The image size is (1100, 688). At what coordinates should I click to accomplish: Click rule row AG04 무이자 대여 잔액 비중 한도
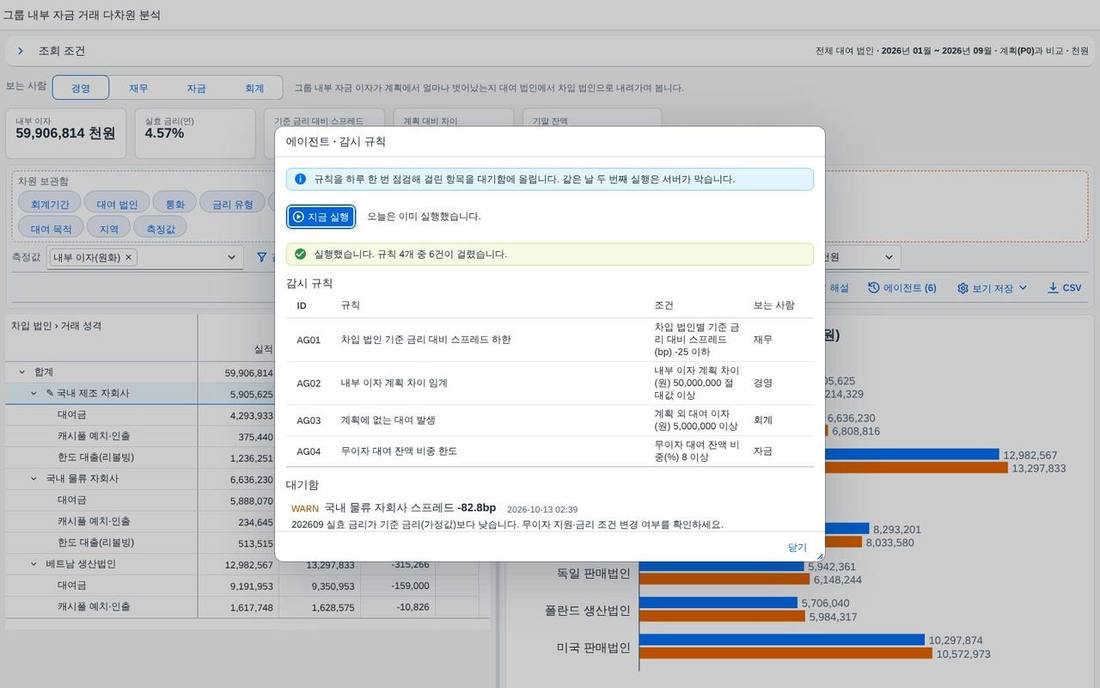coord(550,451)
